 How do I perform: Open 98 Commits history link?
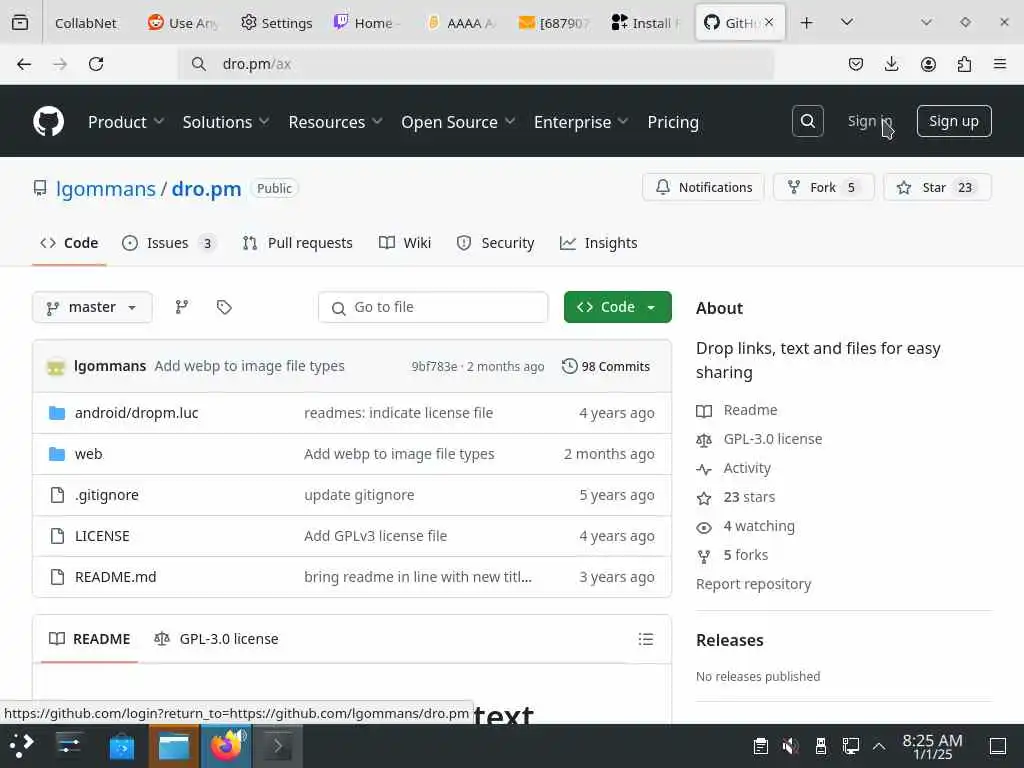coord(605,366)
